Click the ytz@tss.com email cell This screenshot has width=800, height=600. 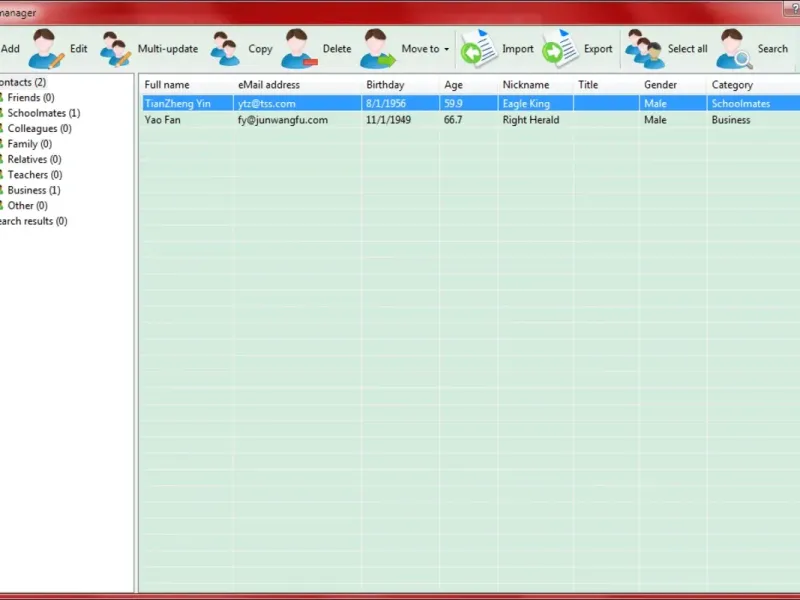coord(266,104)
